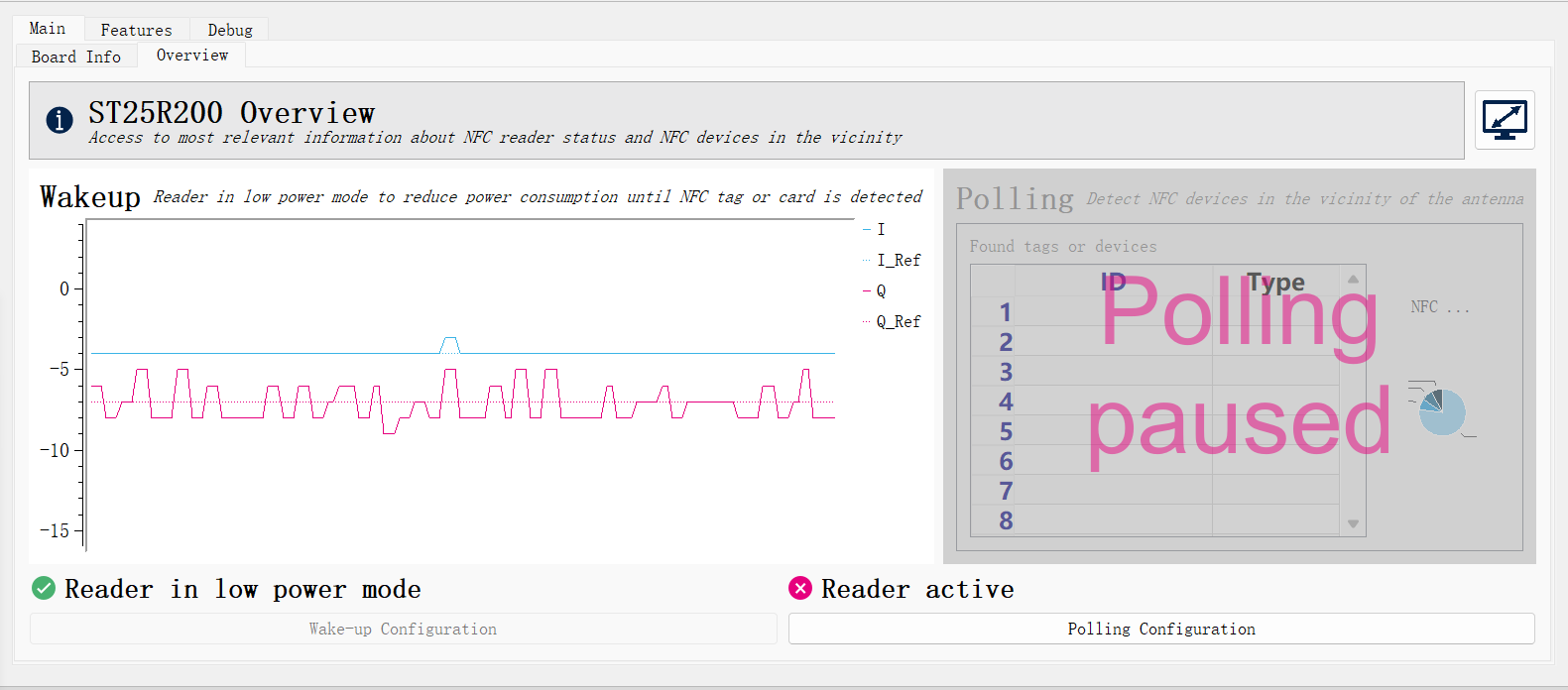The height and width of the screenshot is (690, 1568).
Task: Click the Reader in low power mode label
Action: coord(243,589)
